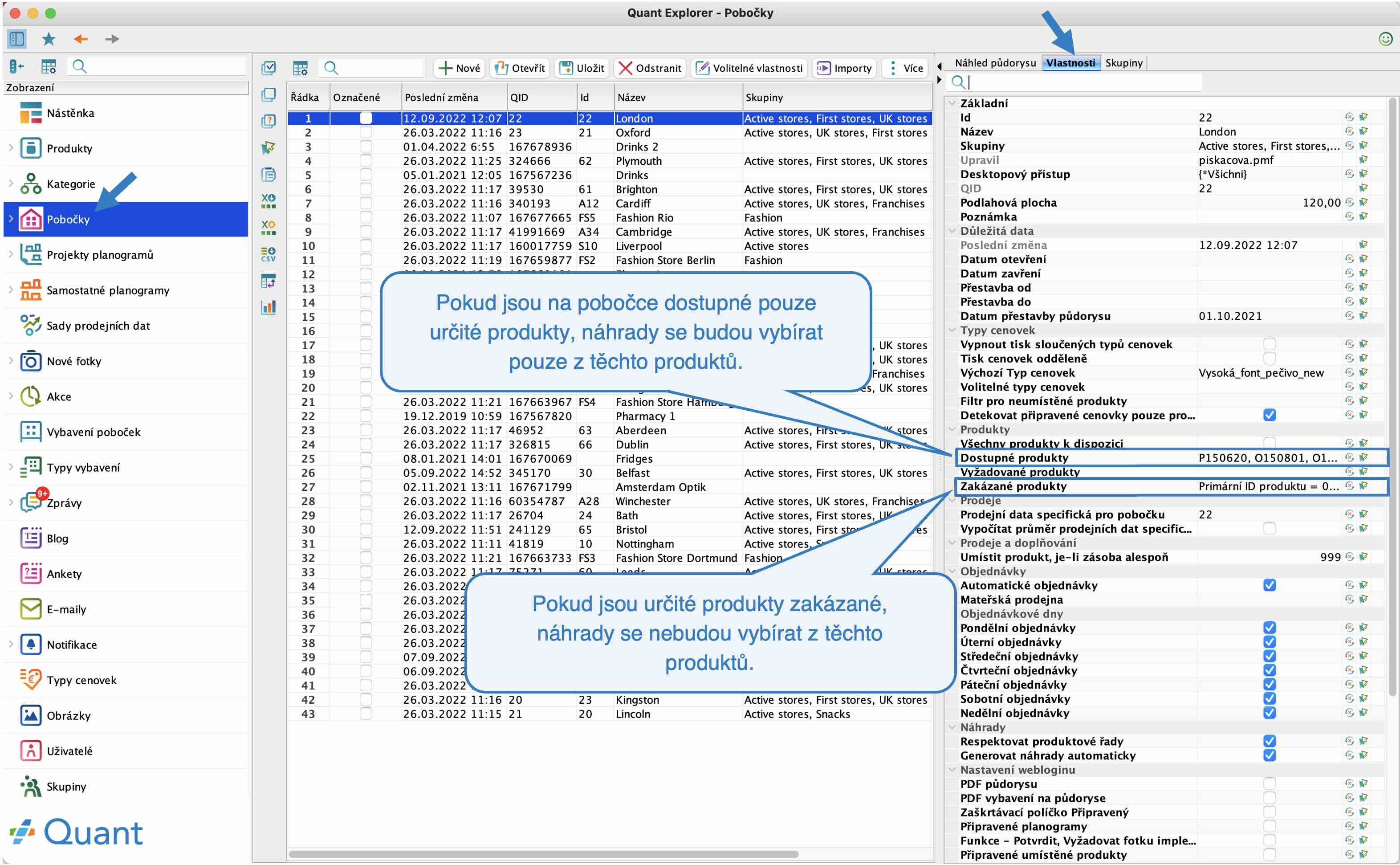
Task: Open the Skupiny people icon
Action: tap(30, 787)
